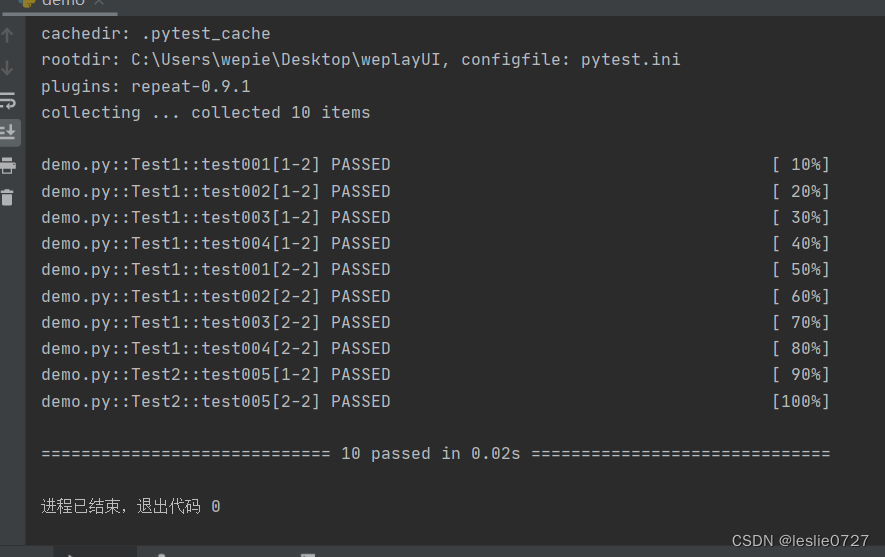
Task: Click the plugins repeat-0.9.1 line
Action: click(146, 86)
